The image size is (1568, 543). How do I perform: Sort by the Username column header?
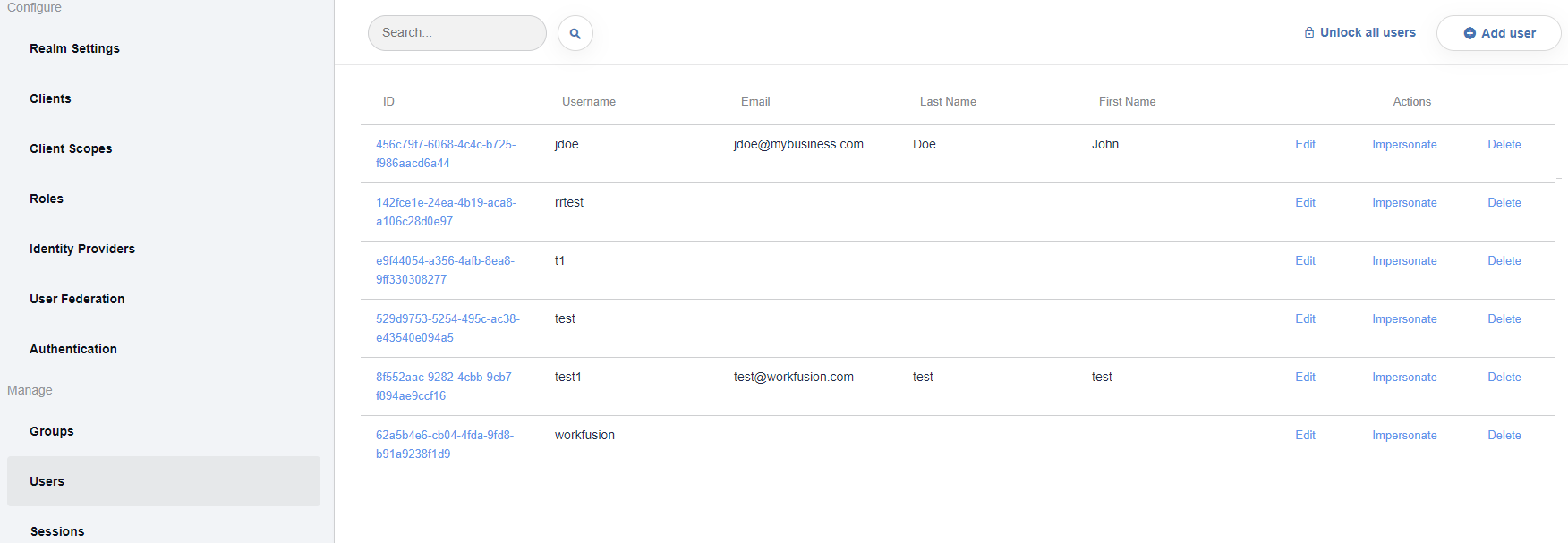coord(589,101)
